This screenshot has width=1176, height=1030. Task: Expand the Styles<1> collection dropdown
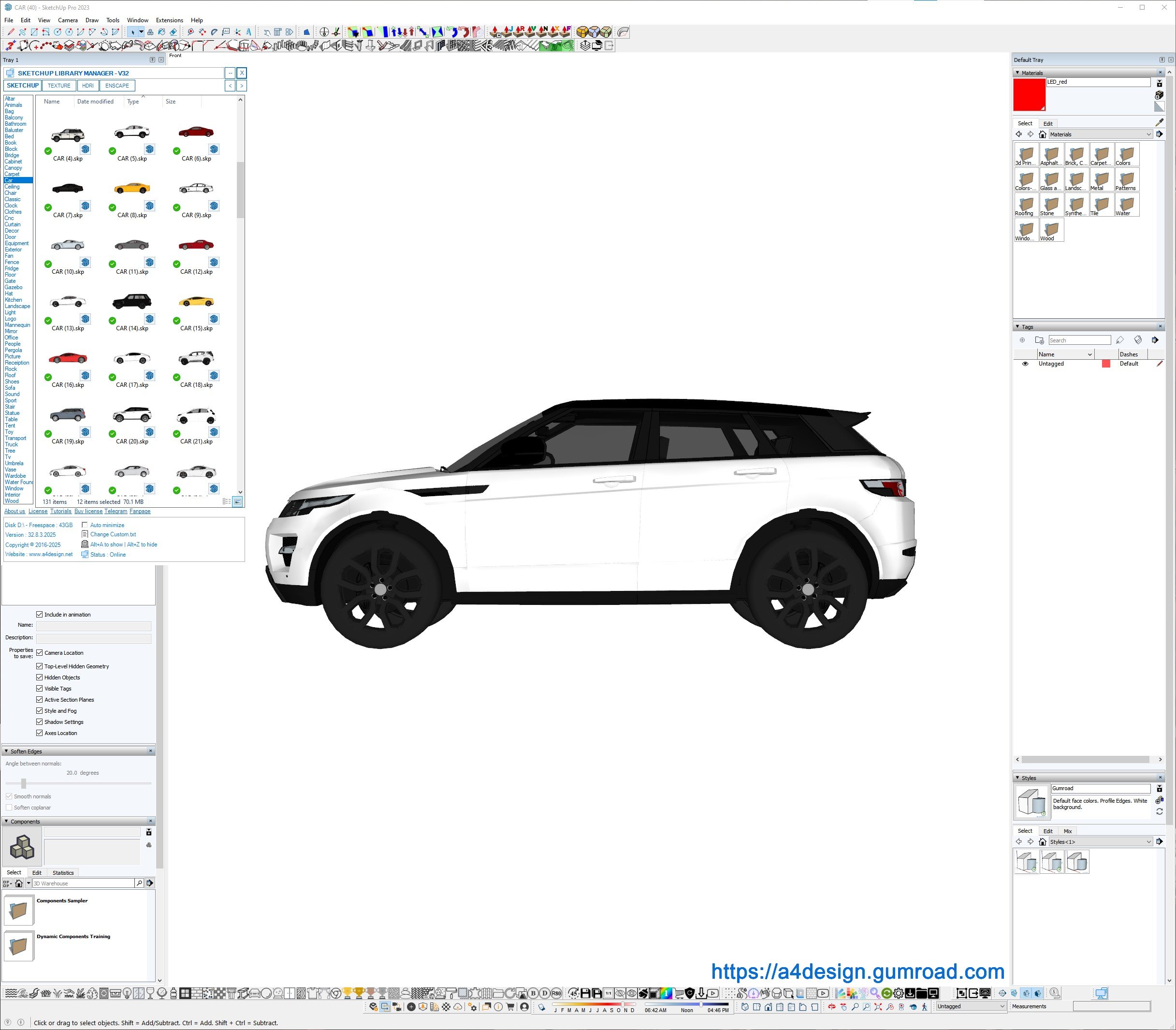pyautogui.click(x=1148, y=842)
